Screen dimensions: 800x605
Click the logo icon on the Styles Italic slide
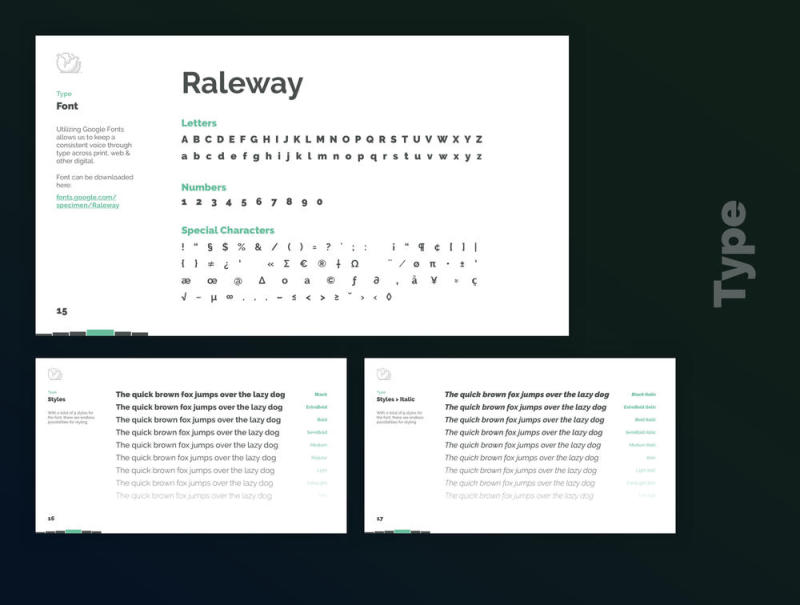coord(383,374)
